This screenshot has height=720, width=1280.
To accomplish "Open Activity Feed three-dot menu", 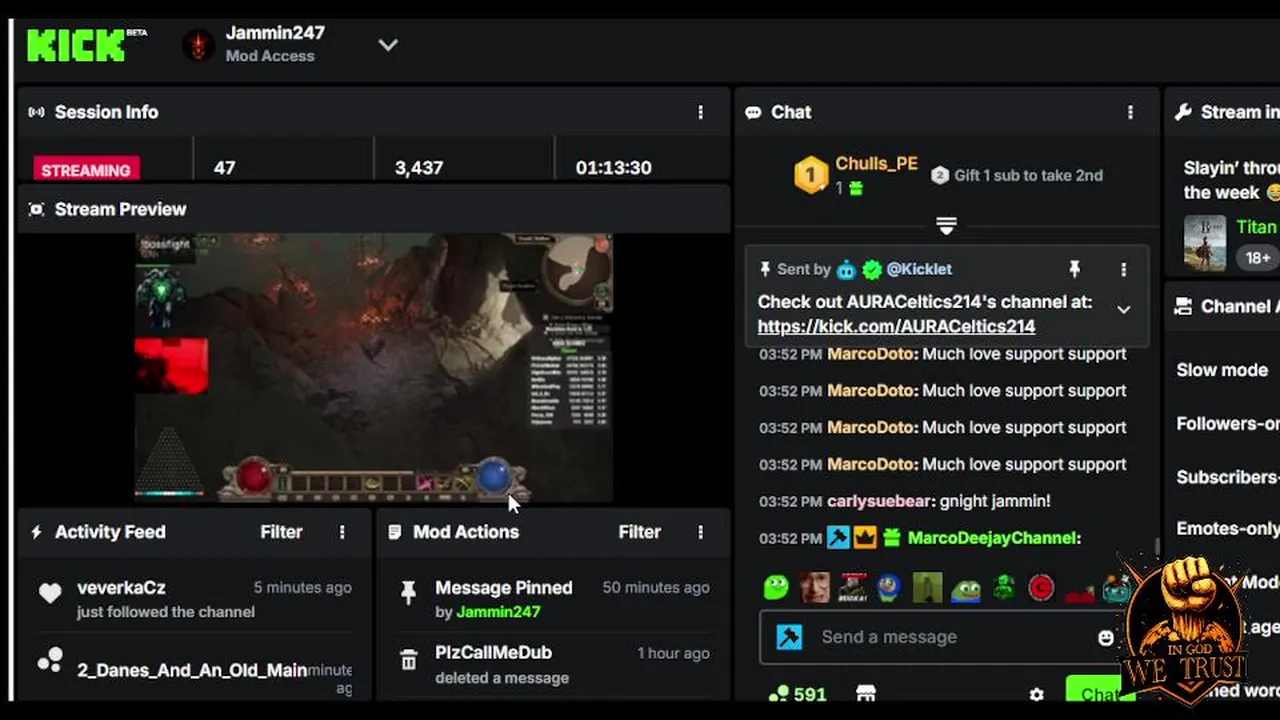I will click(x=342, y=532).
